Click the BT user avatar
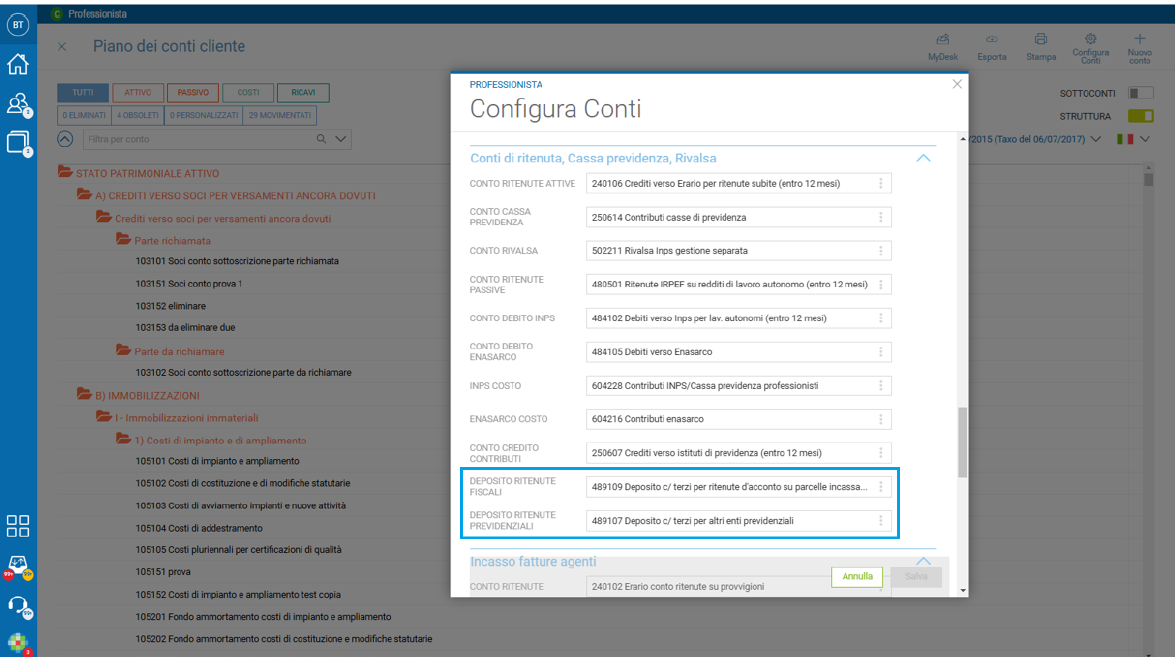The width and height of the screenshot is (1175, 657). [x=18, y=24]
